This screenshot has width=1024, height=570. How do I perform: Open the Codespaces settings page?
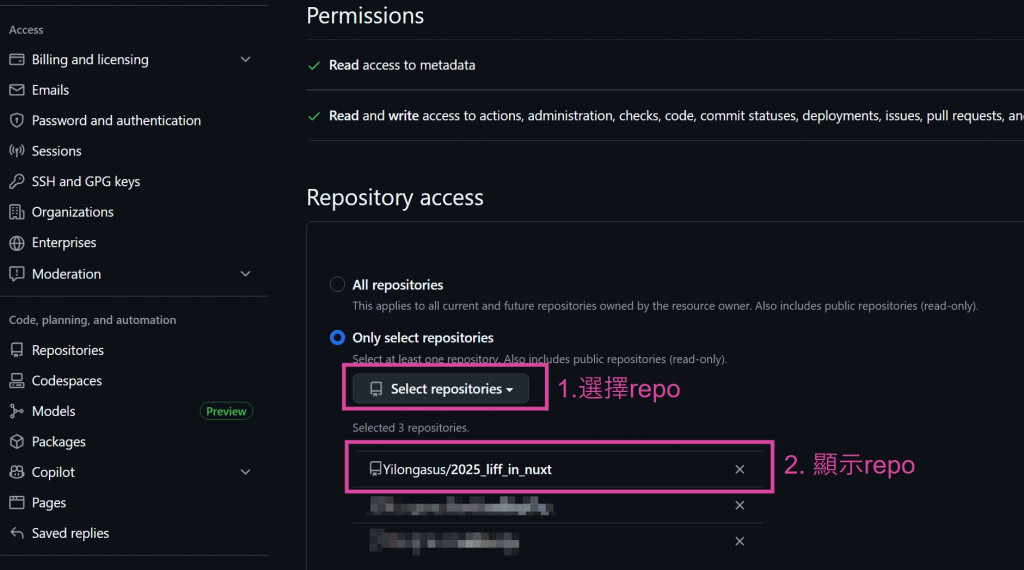point(67,381)
